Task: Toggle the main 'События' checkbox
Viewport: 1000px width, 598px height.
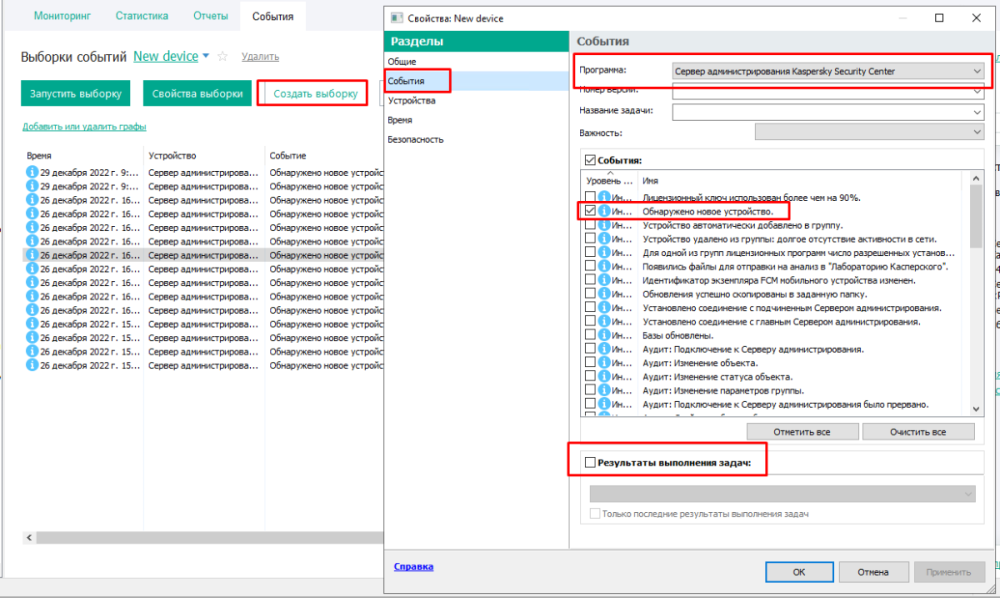Action: pos(589,160)
